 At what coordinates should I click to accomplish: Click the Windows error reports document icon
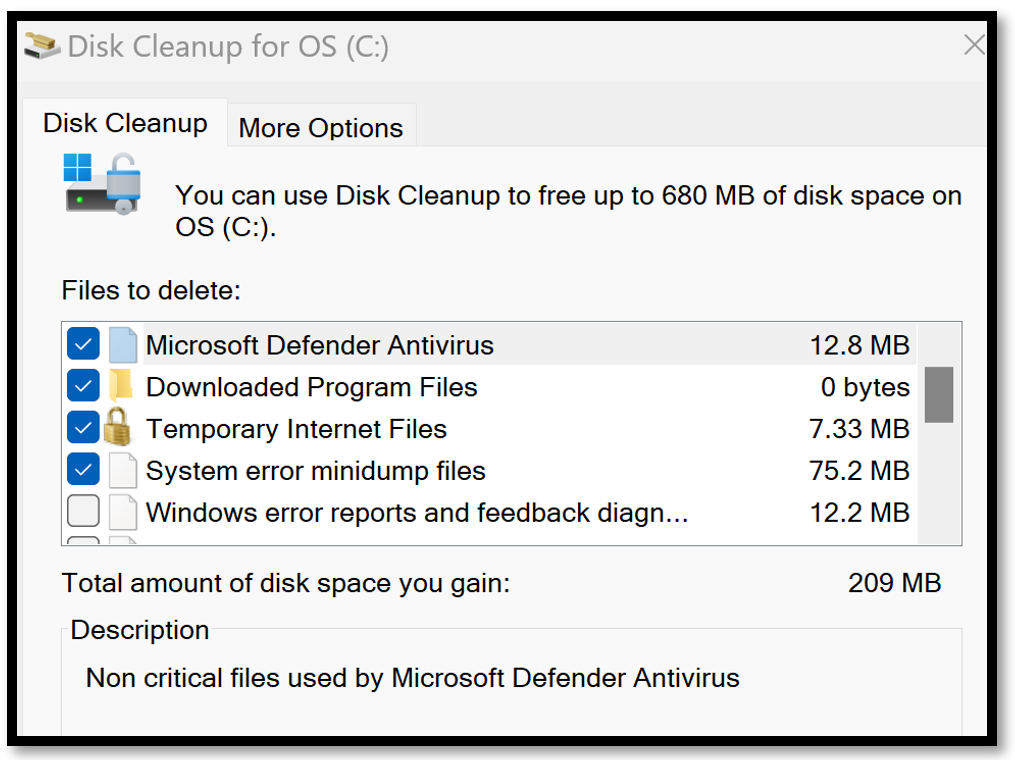pos(122,511)
